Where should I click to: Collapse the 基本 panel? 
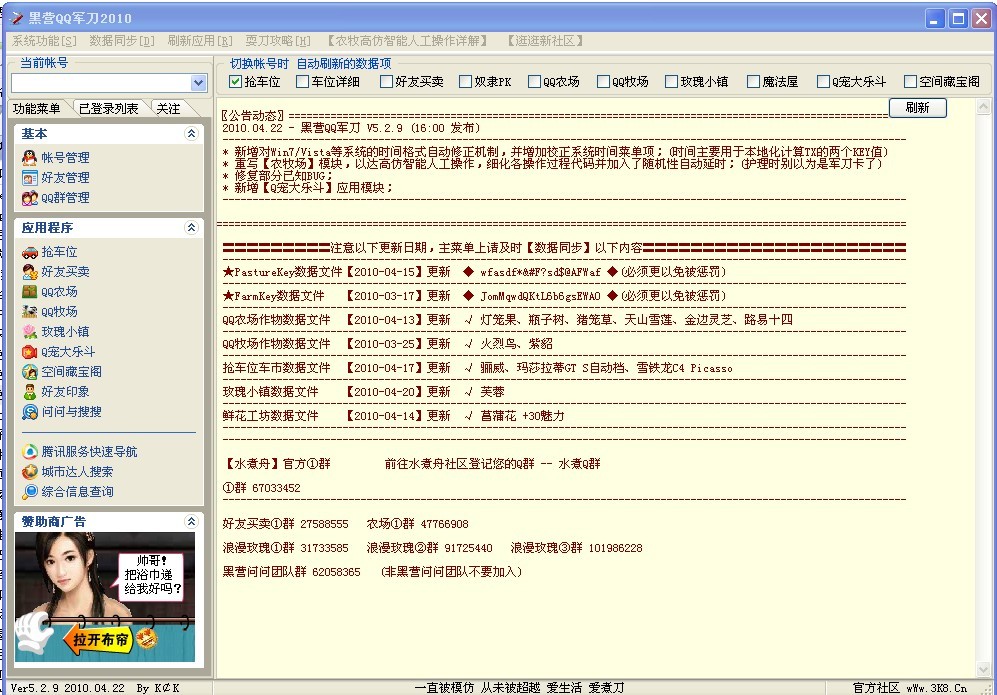tap(191, 134)
